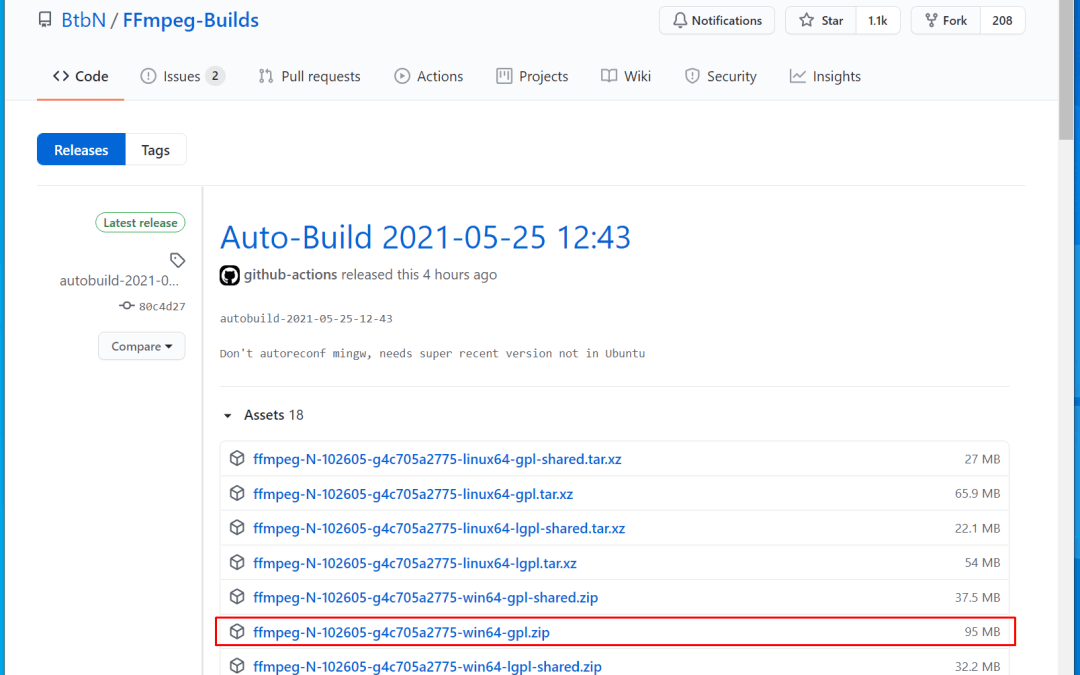The width and height of the screenshot is (1080, 675).
Task: Open the Auto-Build 2021-05-25 12:43 release title
Action: pyautogui.click(x=425, y=237)
